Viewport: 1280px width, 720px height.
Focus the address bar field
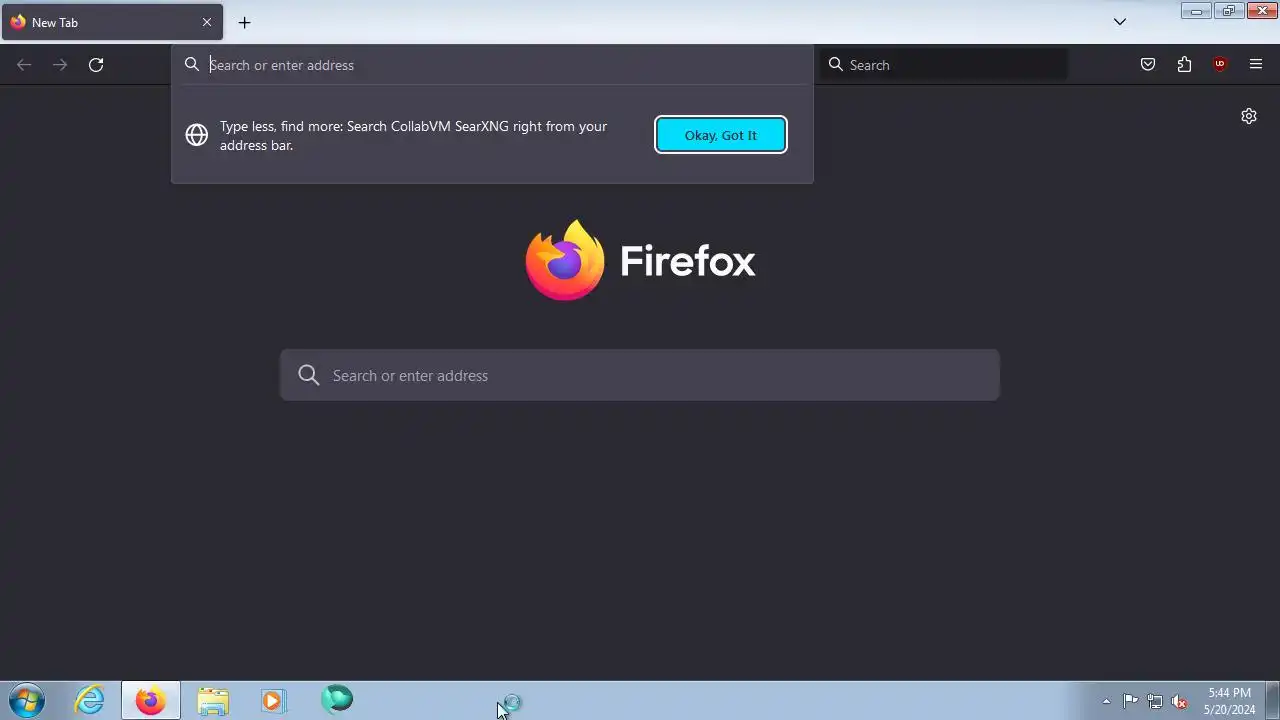click(x=492, y=65)
